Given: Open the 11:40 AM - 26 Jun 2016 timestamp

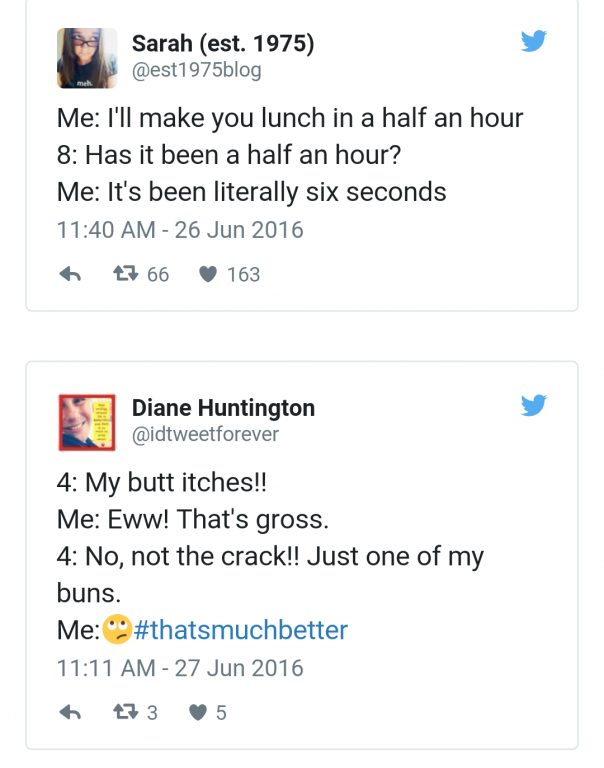Looking at the screenshot, I should 180,229.
